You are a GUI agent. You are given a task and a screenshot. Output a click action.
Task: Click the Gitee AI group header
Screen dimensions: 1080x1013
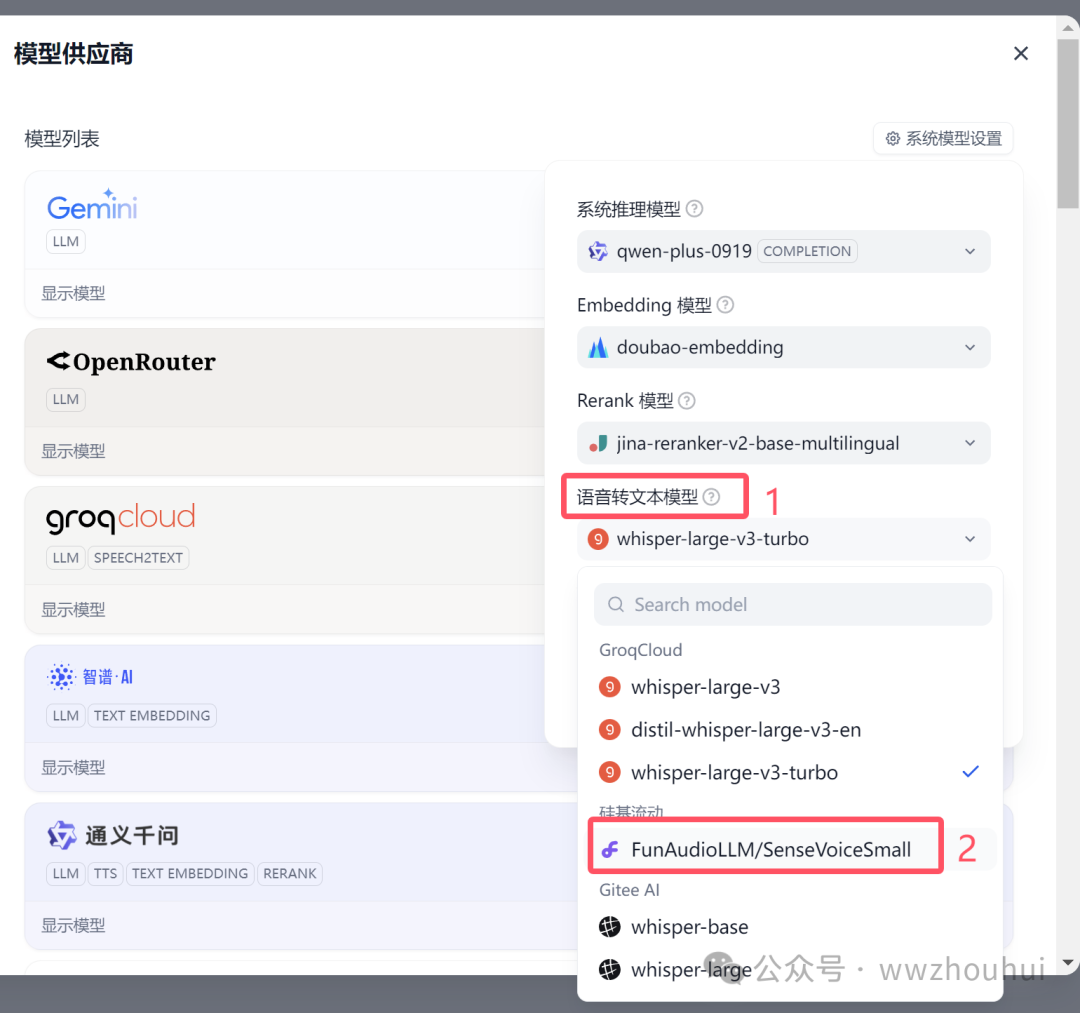[x=629, y=890]
